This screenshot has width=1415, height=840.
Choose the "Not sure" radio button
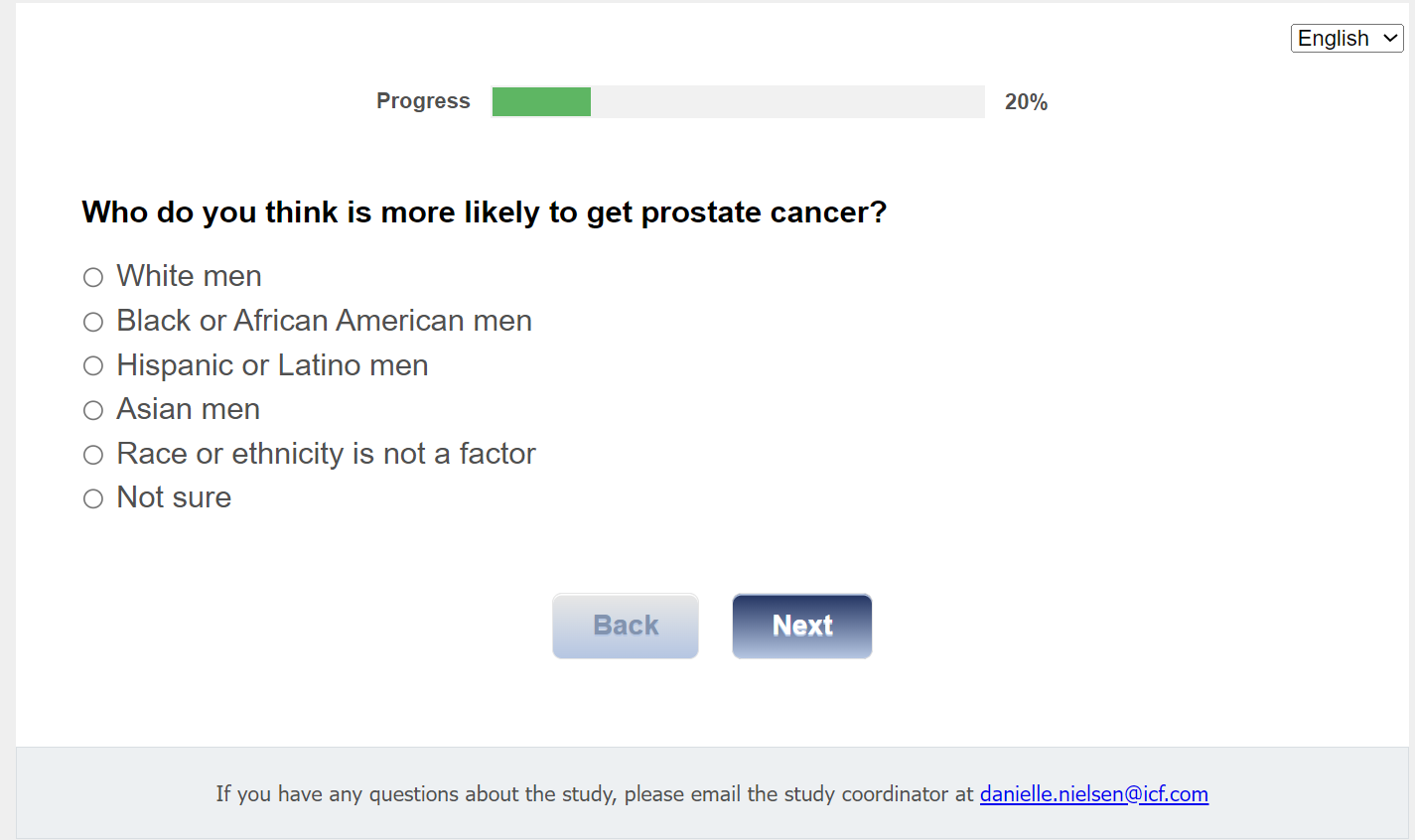[93, 498]
